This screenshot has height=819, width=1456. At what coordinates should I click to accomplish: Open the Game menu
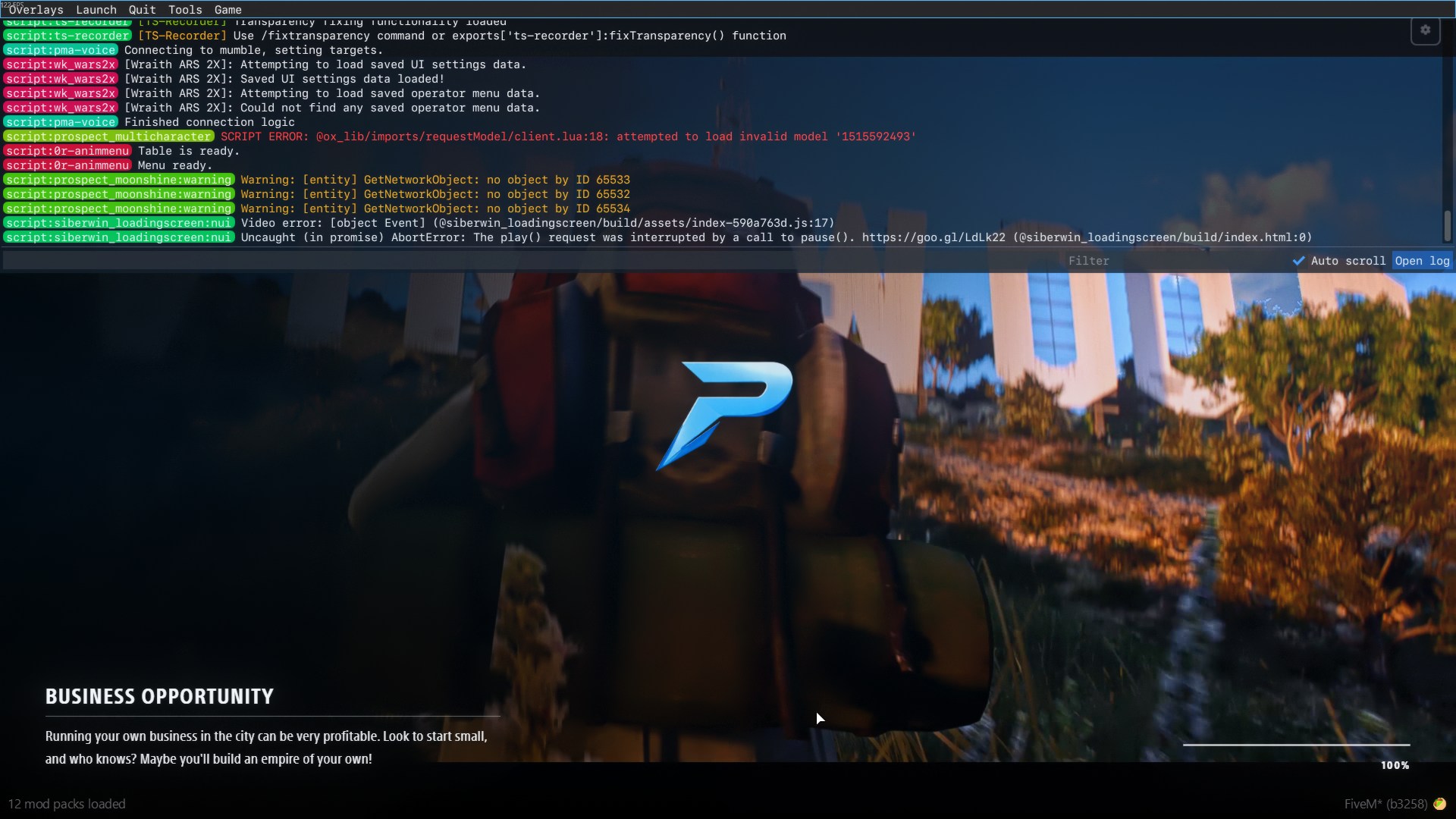(x=227, y=10)
